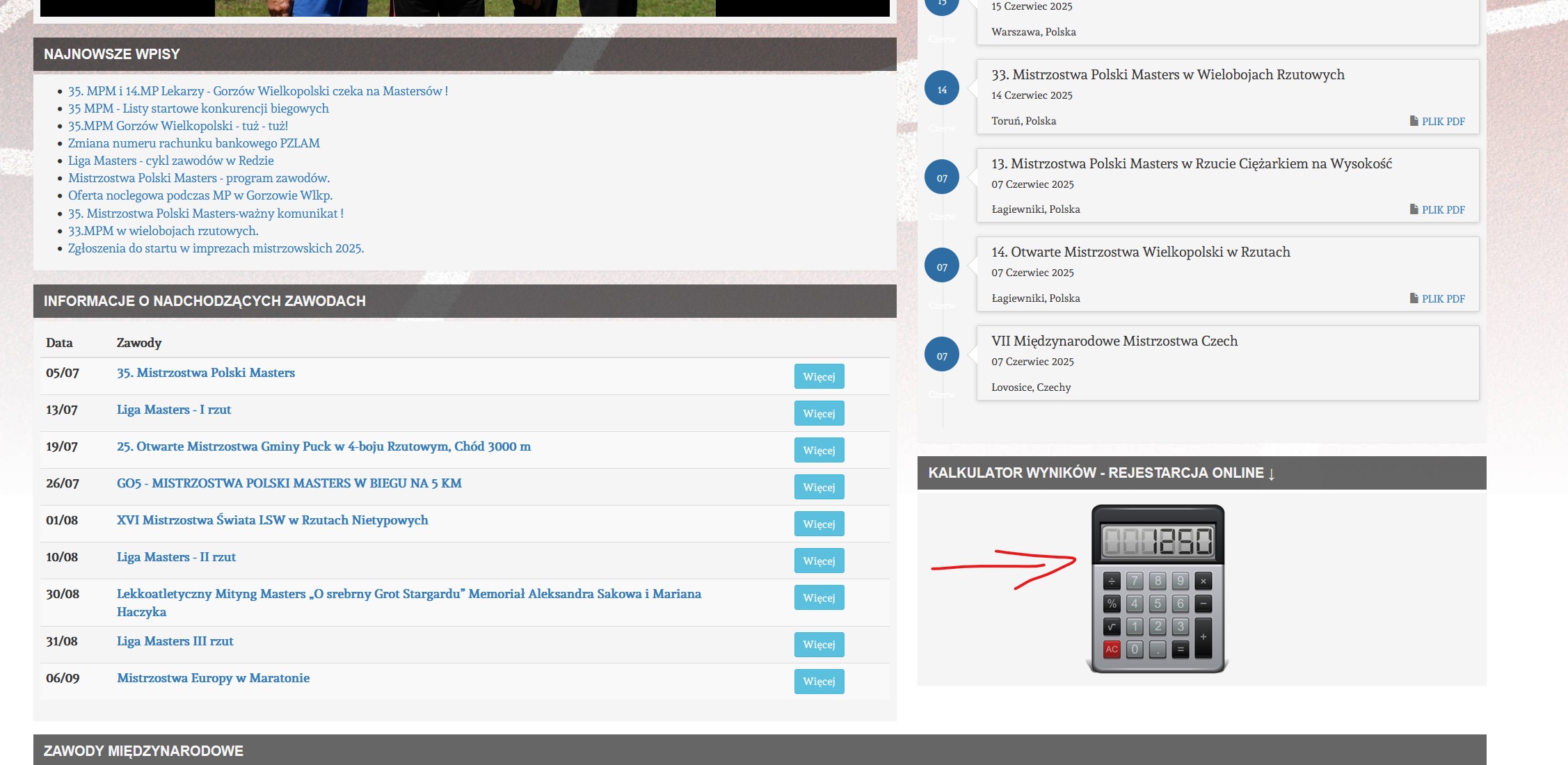The width and height of the screenshot is (1568, 765).
Task: Click date circle beside 14. Otwarte Mistrzostwa Wielkopolski
Action: (942, 266)
